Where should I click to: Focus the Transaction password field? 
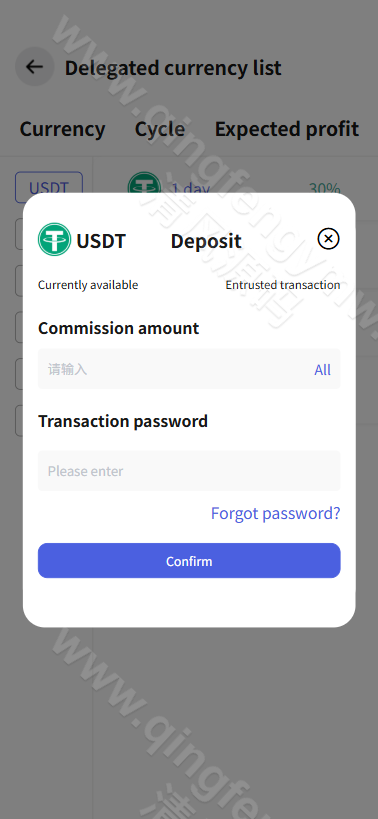189,471
